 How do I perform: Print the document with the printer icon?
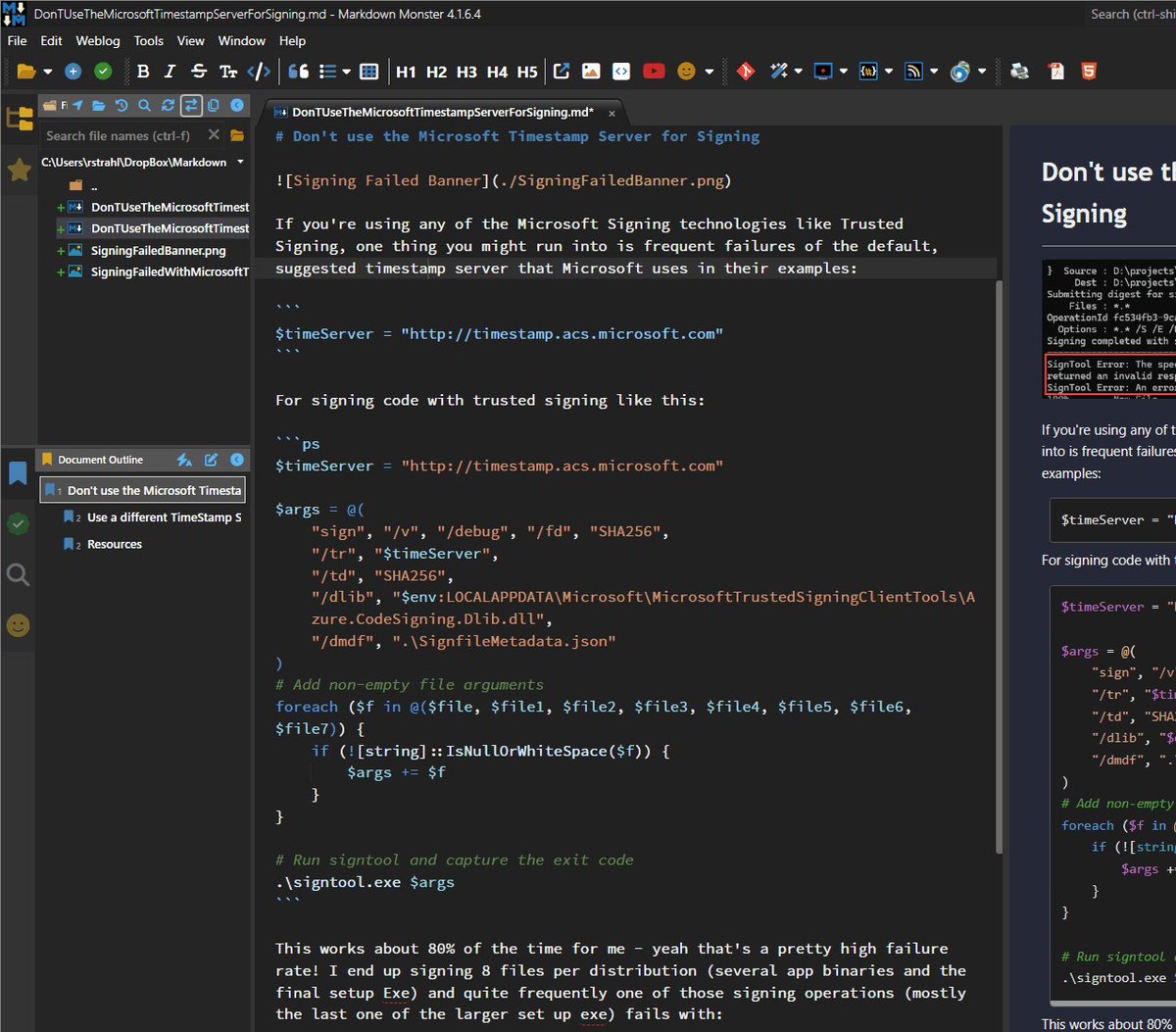(x=1020, y=71)
